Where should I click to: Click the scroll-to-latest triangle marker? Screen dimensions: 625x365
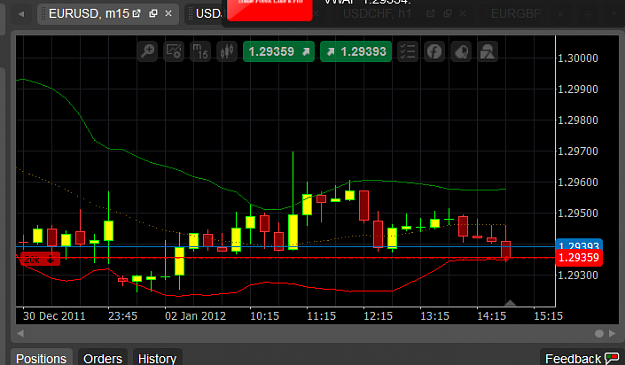[510, 303]
